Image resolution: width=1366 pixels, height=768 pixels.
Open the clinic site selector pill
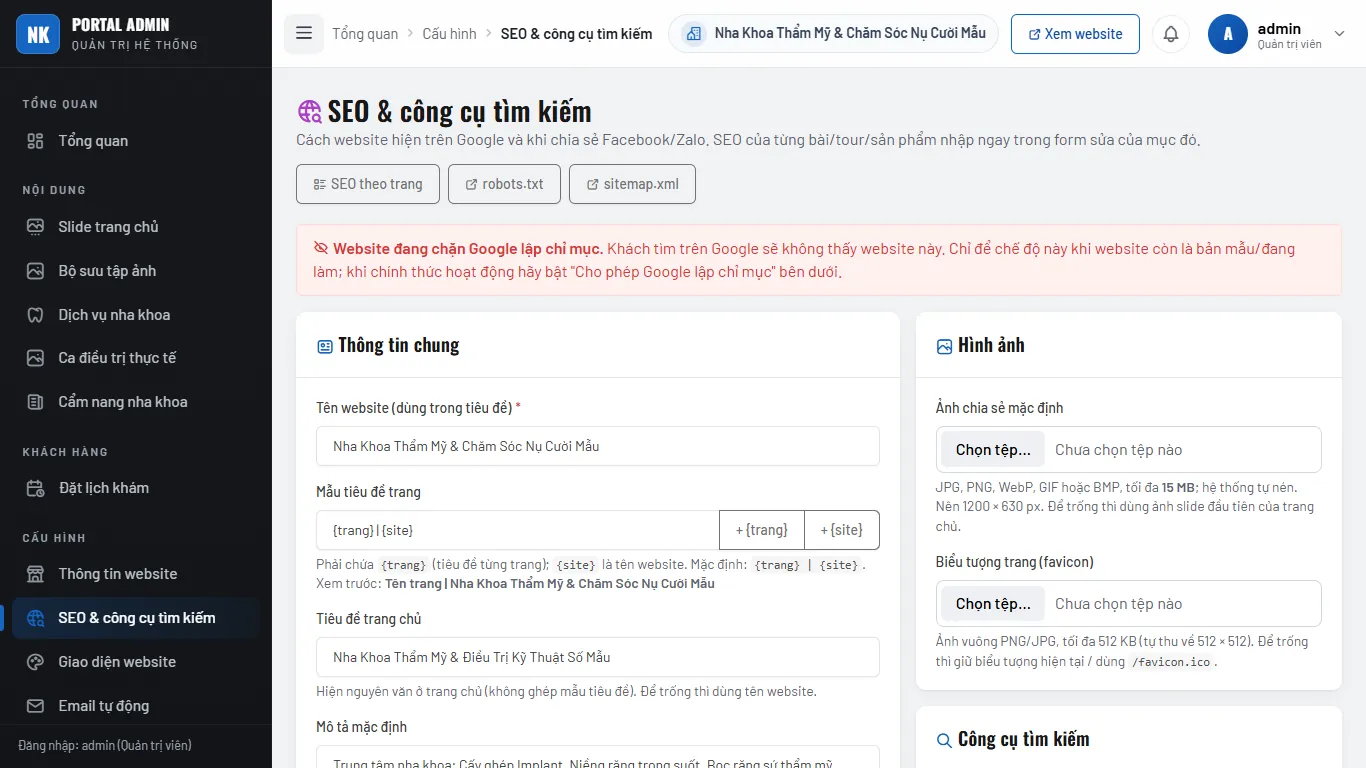point(833,33)
